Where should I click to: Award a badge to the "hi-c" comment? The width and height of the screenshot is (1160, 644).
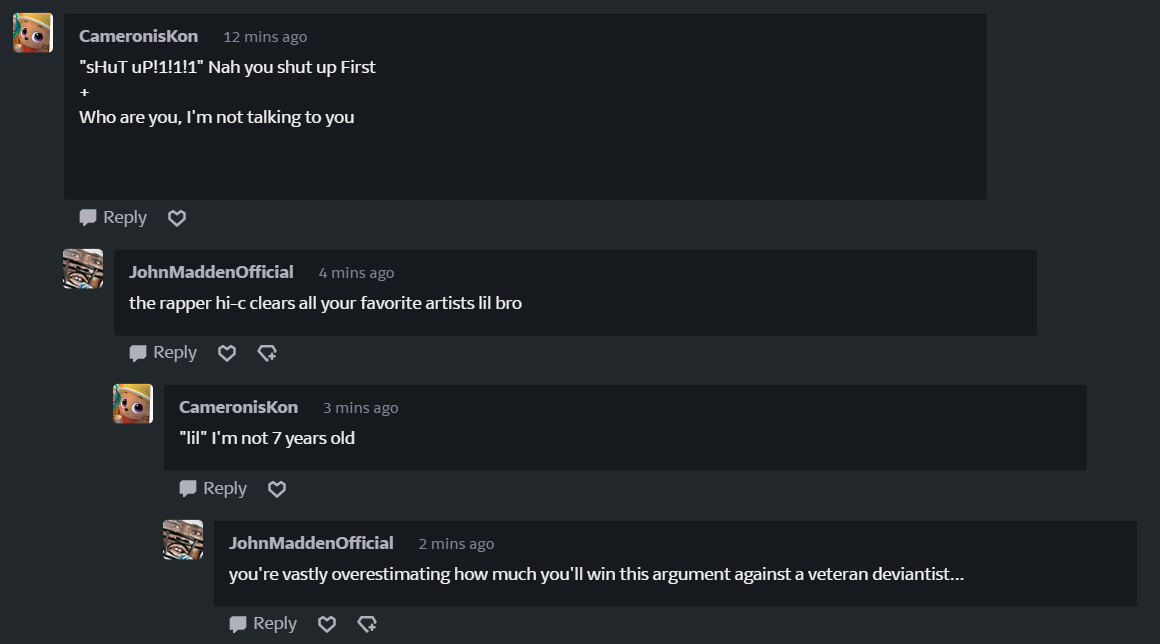[x=267, y=353]
